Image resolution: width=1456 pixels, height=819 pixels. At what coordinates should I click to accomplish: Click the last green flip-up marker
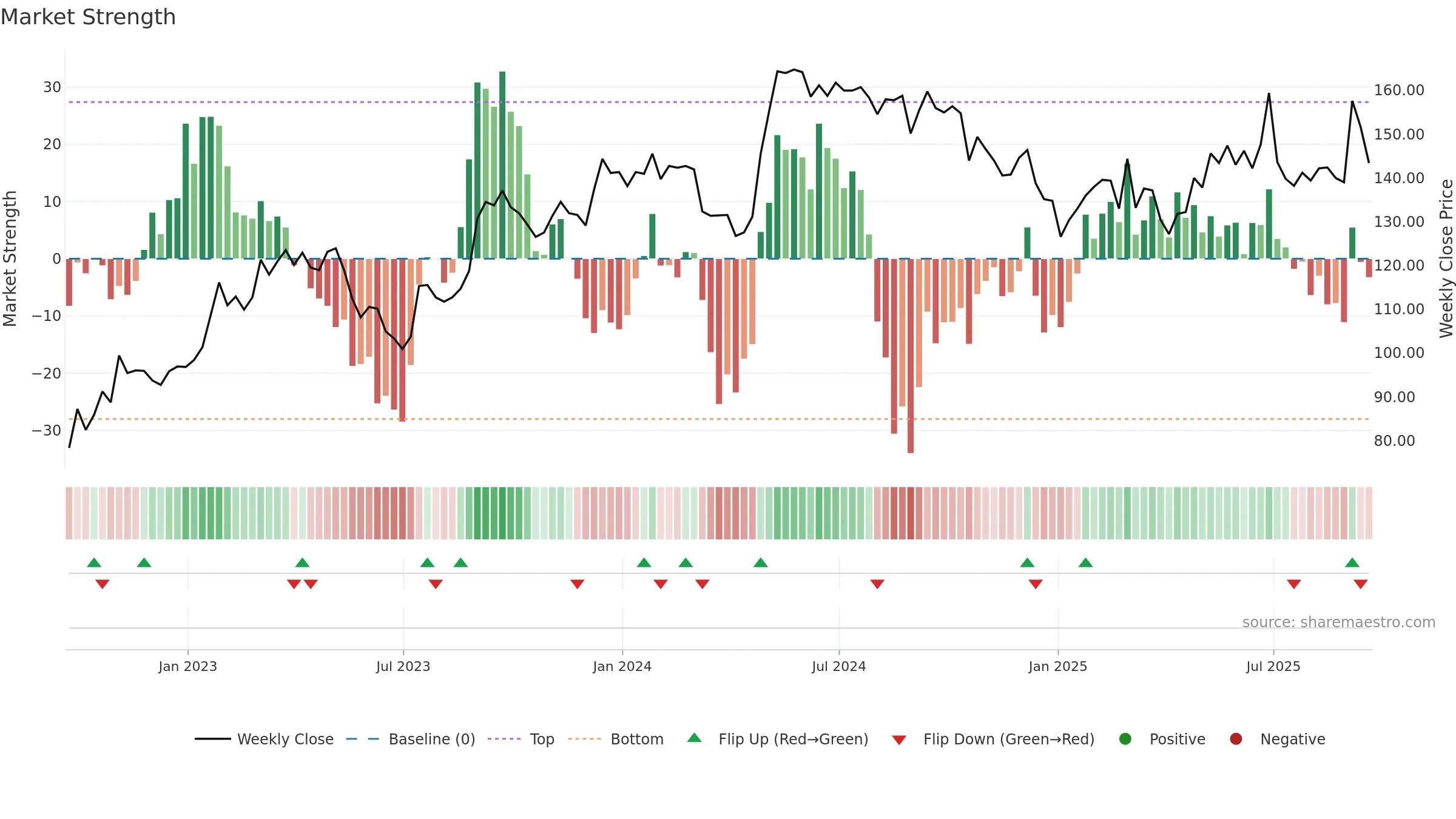(1352, 562)
